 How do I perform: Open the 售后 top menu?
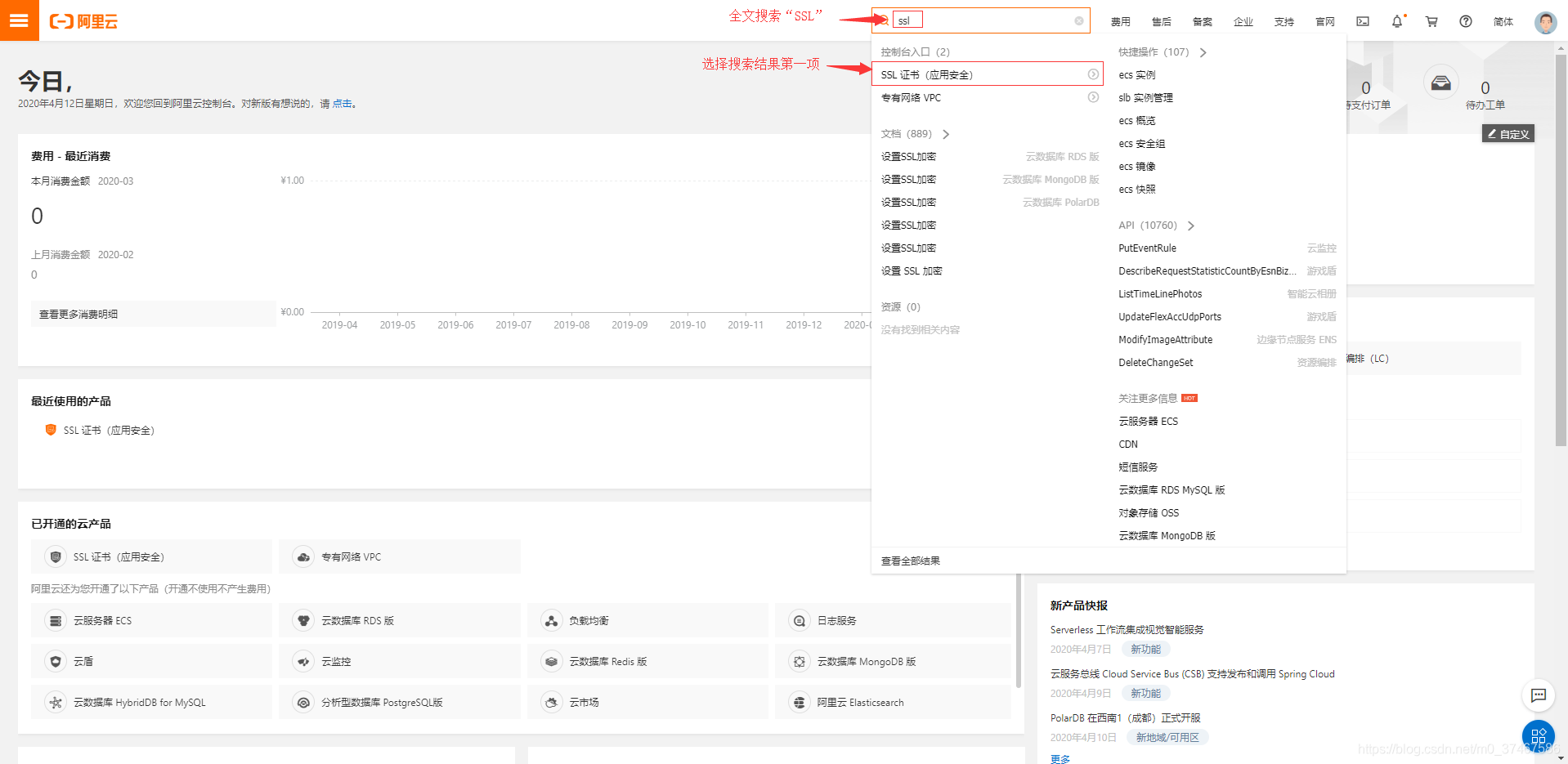[1162, 22]
